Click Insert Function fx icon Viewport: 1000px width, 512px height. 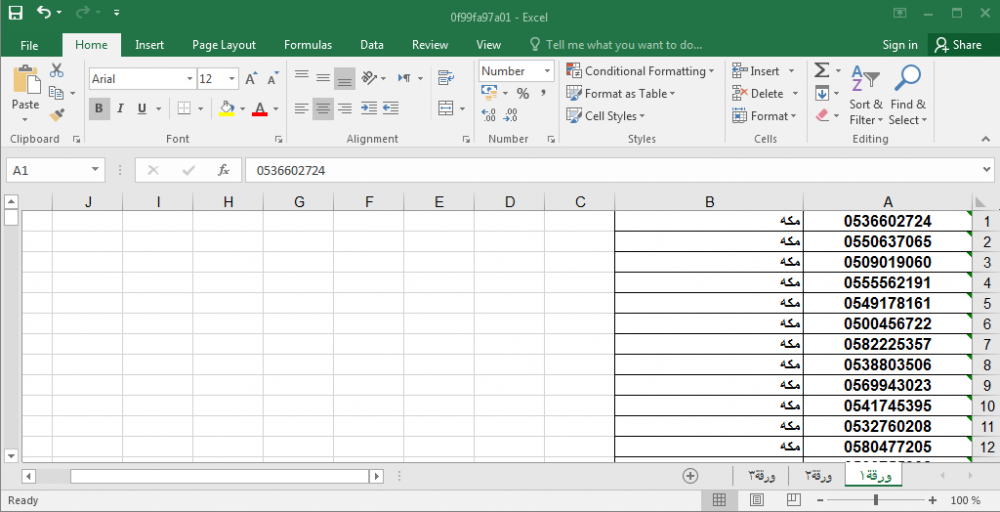224,170
